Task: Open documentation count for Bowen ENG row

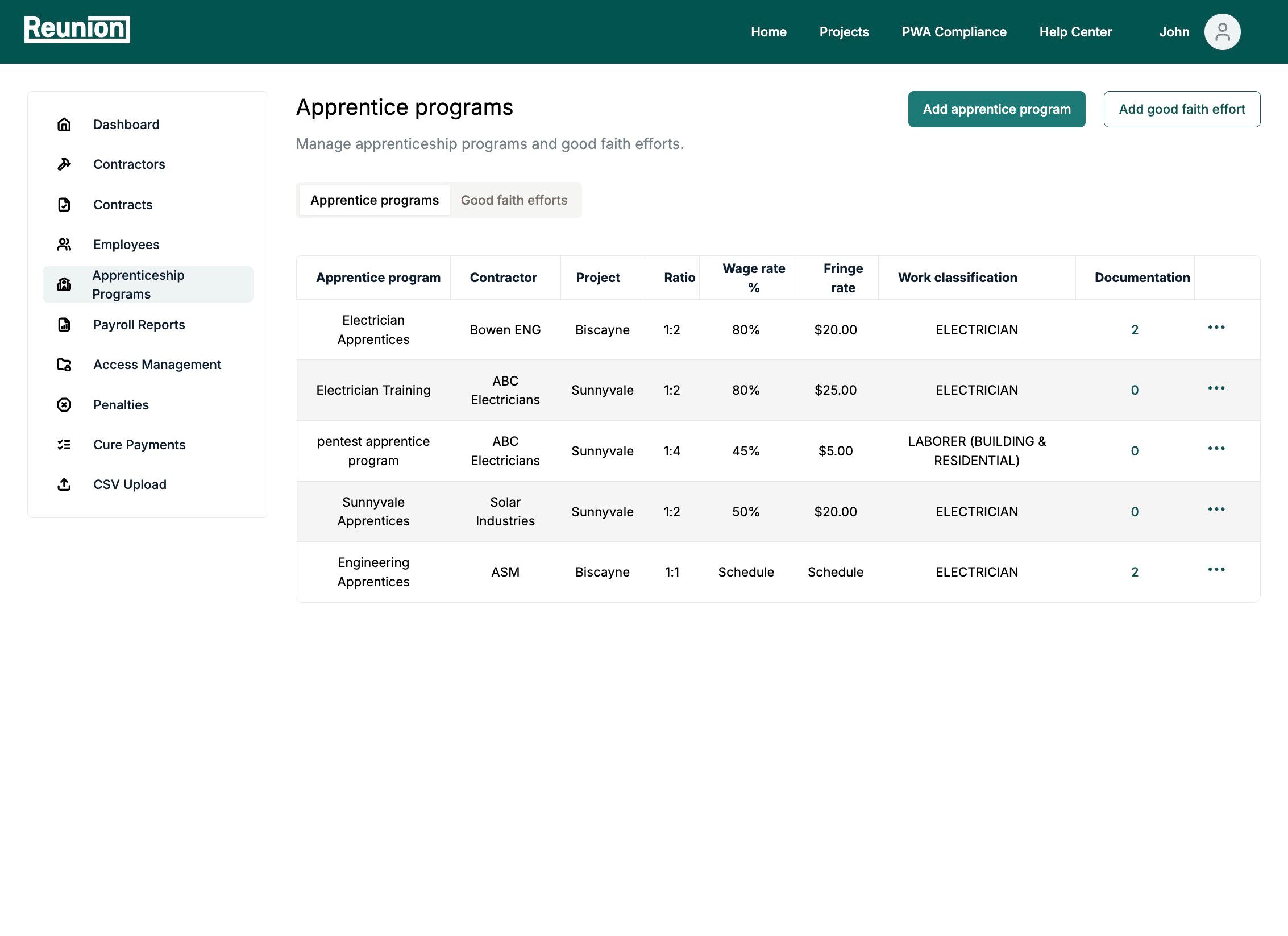Action: [1135, 330]
